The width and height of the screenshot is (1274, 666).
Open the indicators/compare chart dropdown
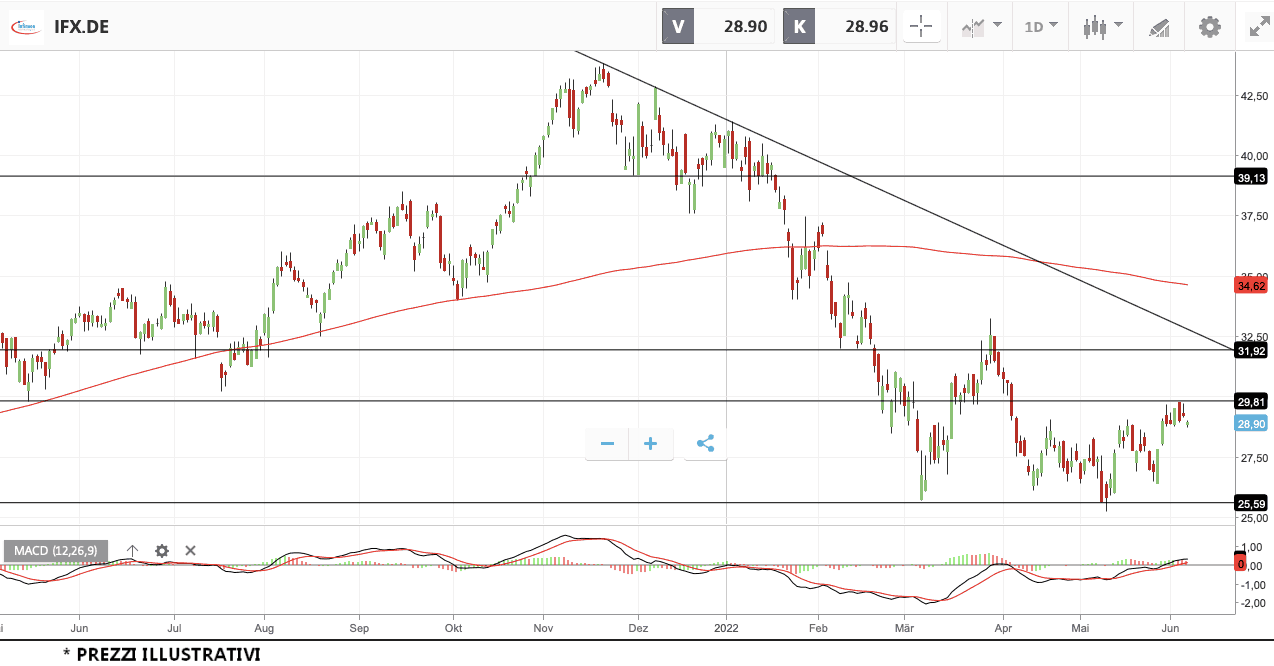point(981,26)
